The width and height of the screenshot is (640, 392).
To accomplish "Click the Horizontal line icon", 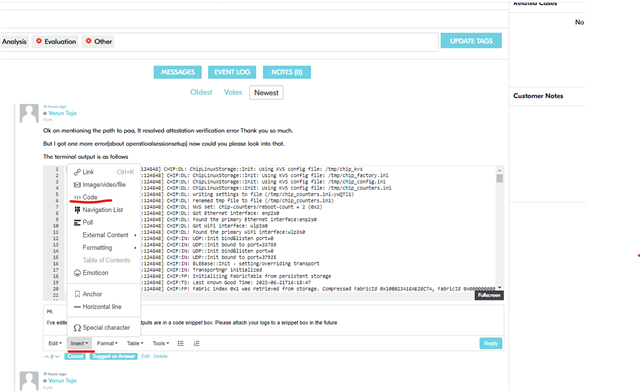I will point(77,307).
